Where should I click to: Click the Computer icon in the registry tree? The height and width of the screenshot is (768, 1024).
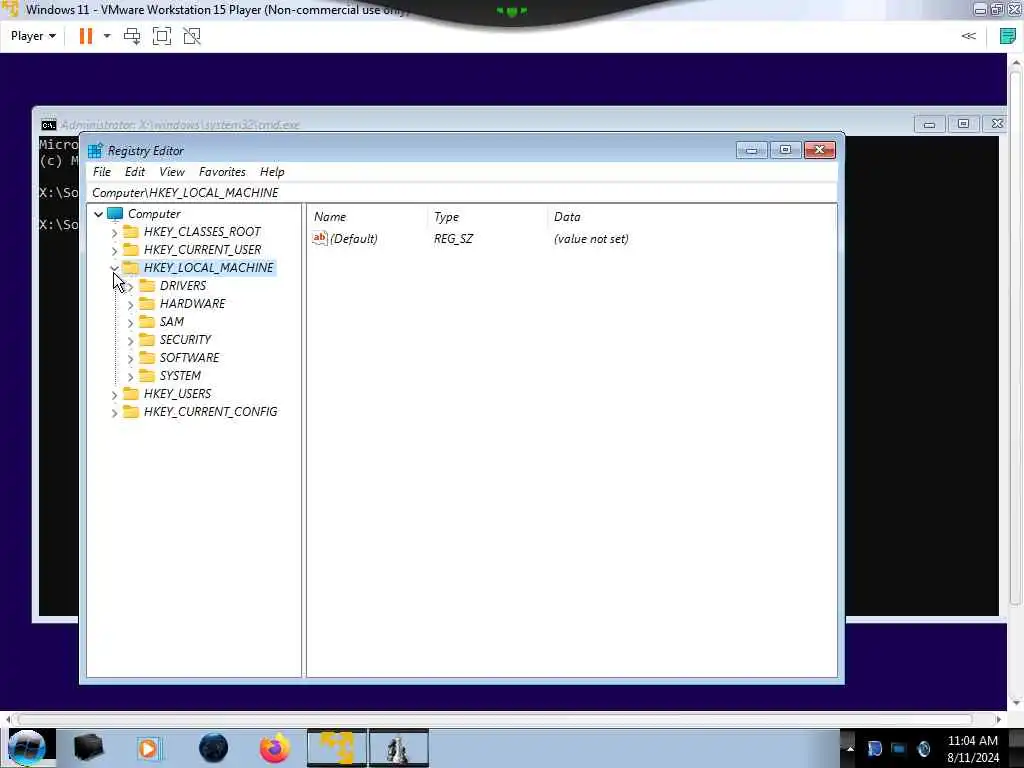[115, 214]
